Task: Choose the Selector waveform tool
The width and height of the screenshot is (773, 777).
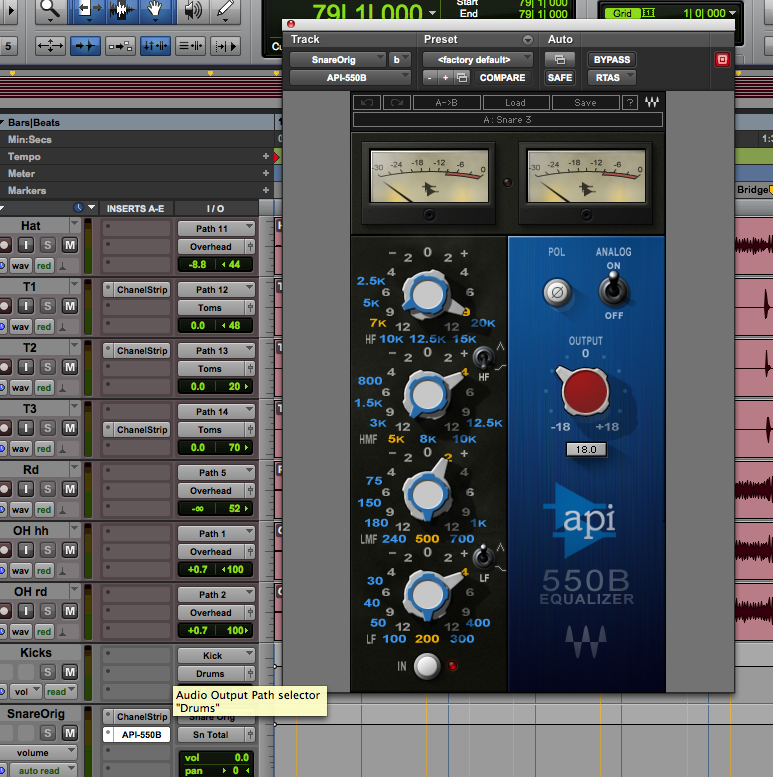Action: tap(121, 11)
